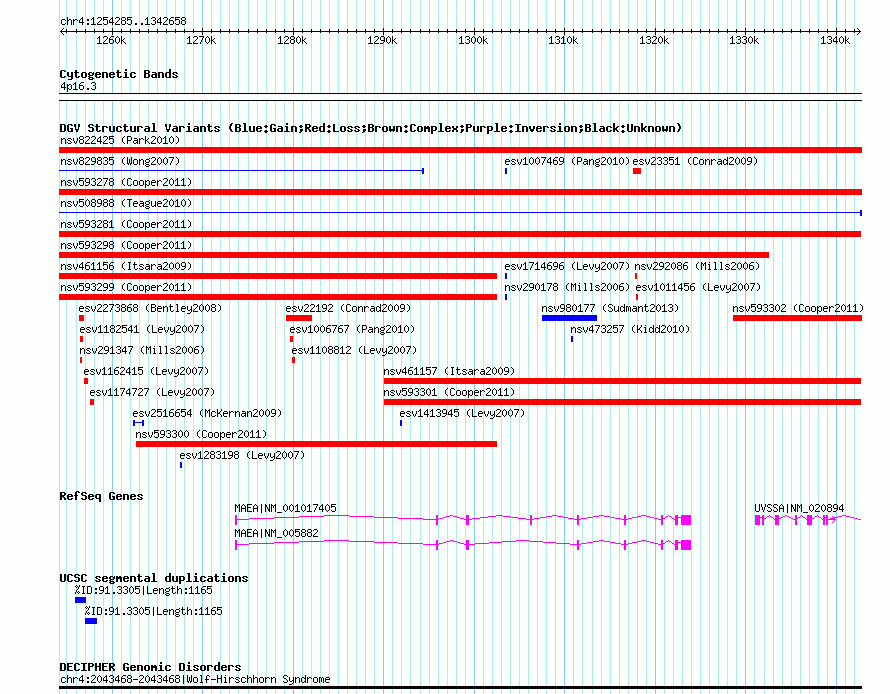Click the nsv593278 (Cooper2011) label

pyautogui.click(x=126, y=182)
